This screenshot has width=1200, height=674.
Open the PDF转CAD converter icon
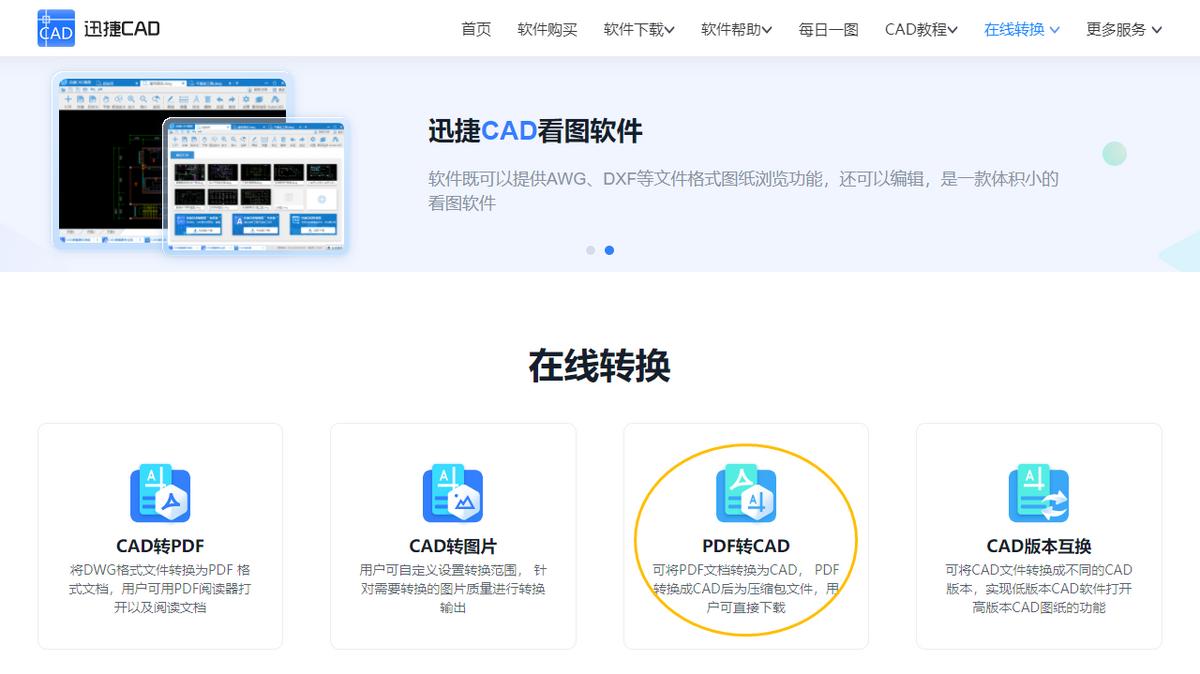(x=746, y=492)
